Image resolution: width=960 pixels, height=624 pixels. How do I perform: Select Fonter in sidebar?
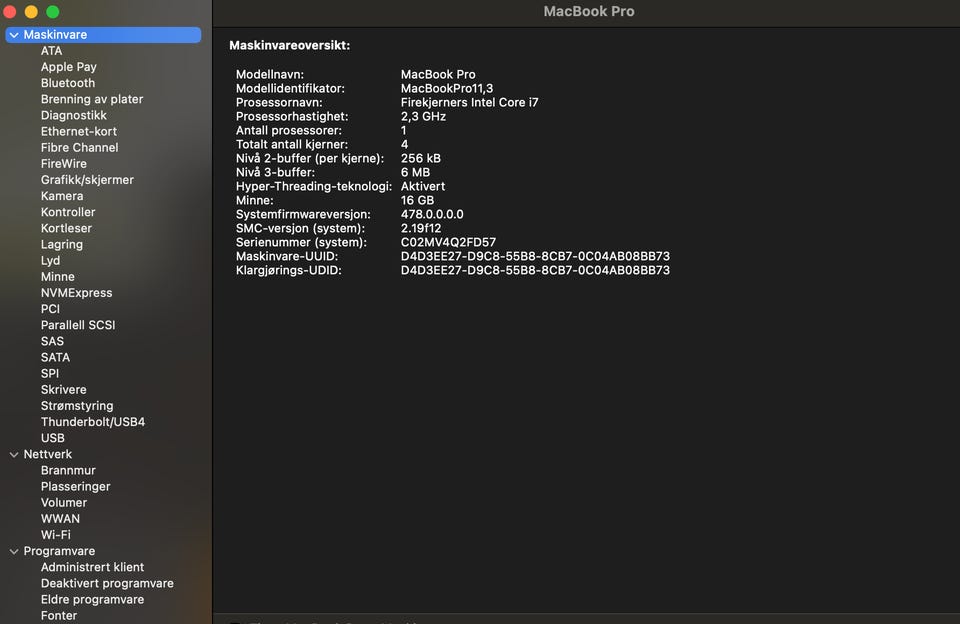pos(59,616)
